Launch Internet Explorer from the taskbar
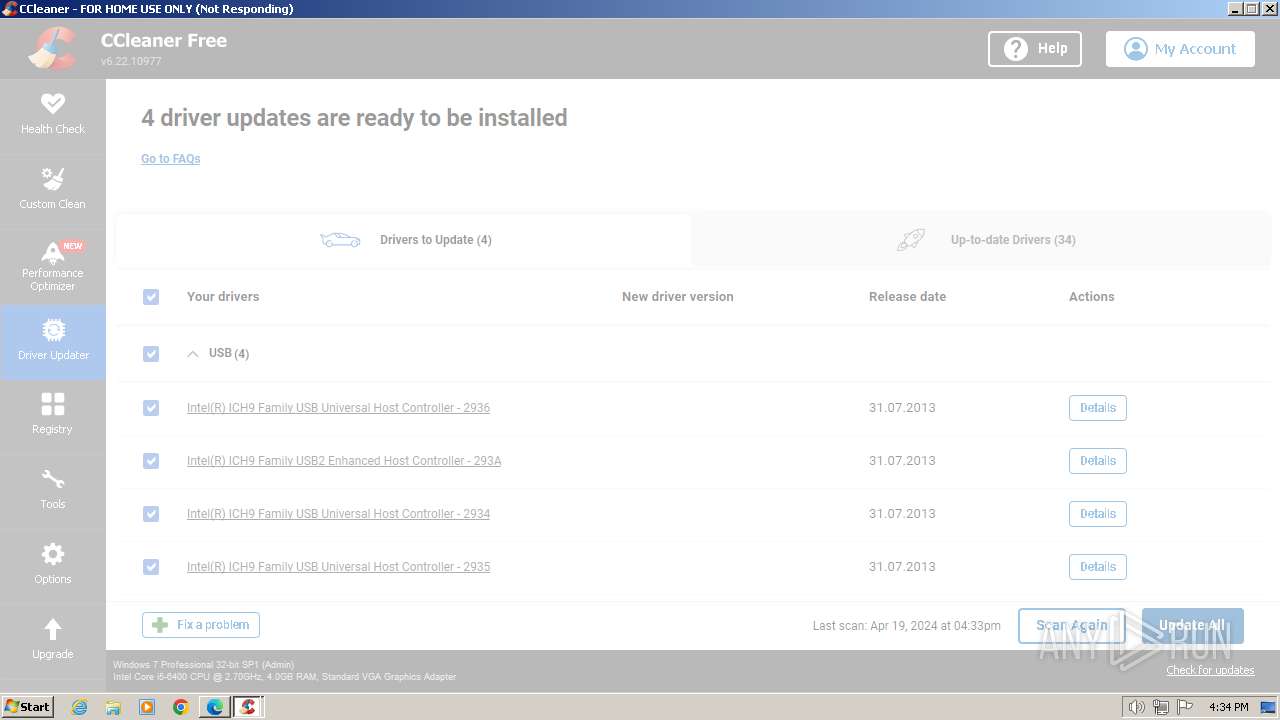This screenshot has width=1280, height=720. click(79, 707)
